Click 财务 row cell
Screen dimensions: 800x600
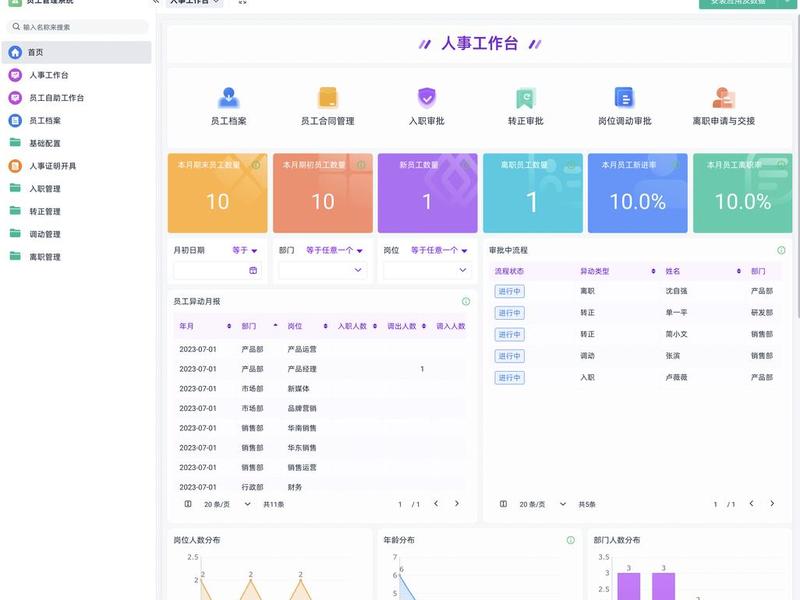pyautogui.click(x=295, y=487)
